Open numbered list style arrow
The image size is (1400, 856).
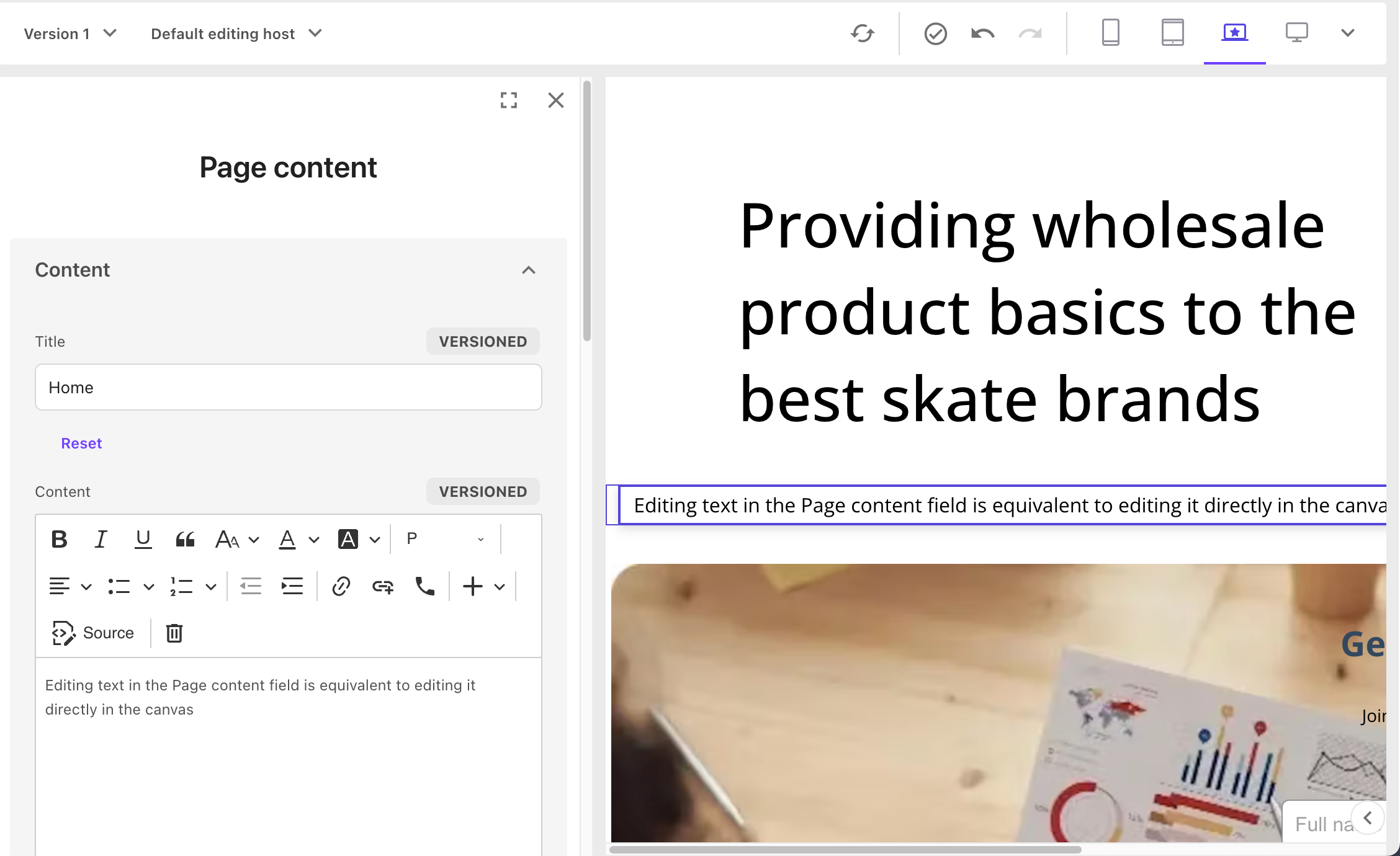click(x=211, y=587)
